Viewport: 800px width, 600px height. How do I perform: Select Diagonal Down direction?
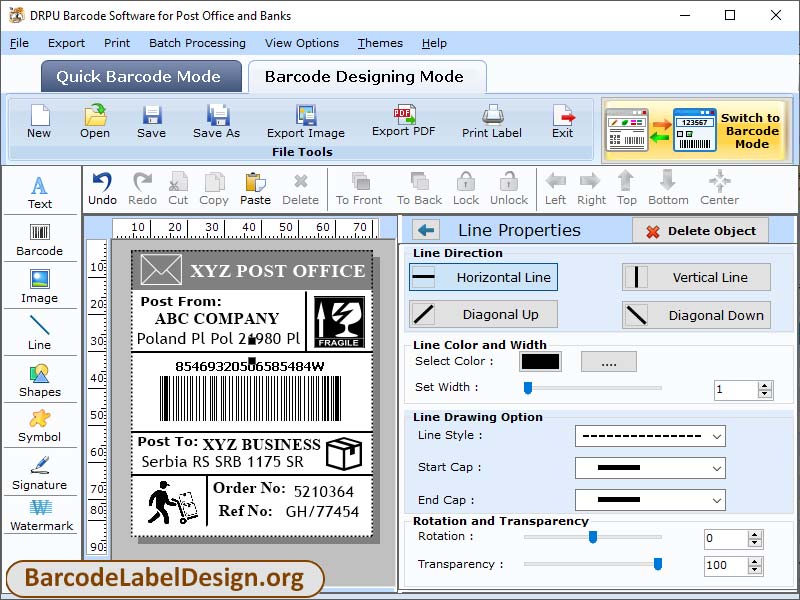pos(696,315)
